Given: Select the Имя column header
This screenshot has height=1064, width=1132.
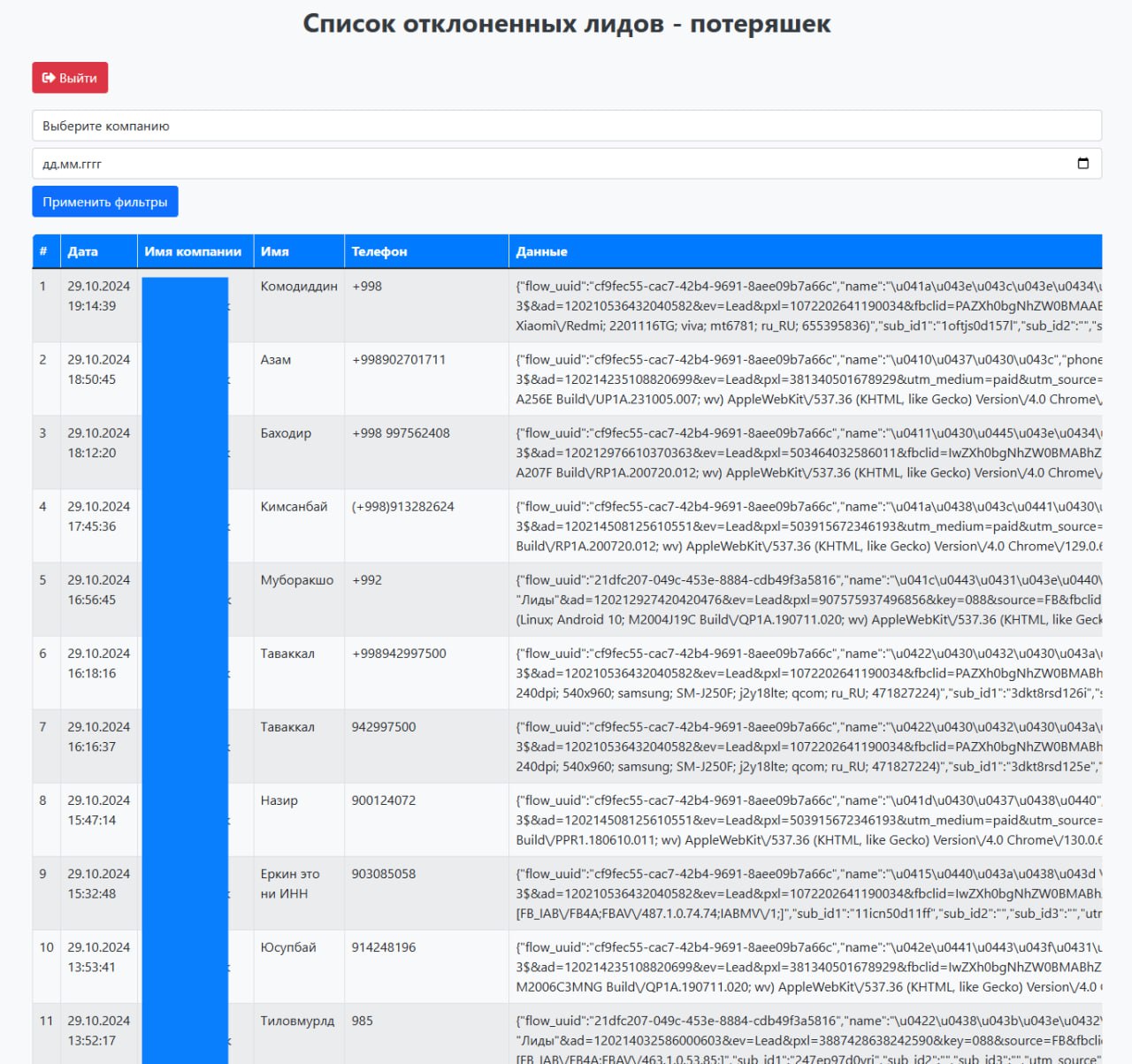Looking at the screenshot, I should [x=275, y=251].
